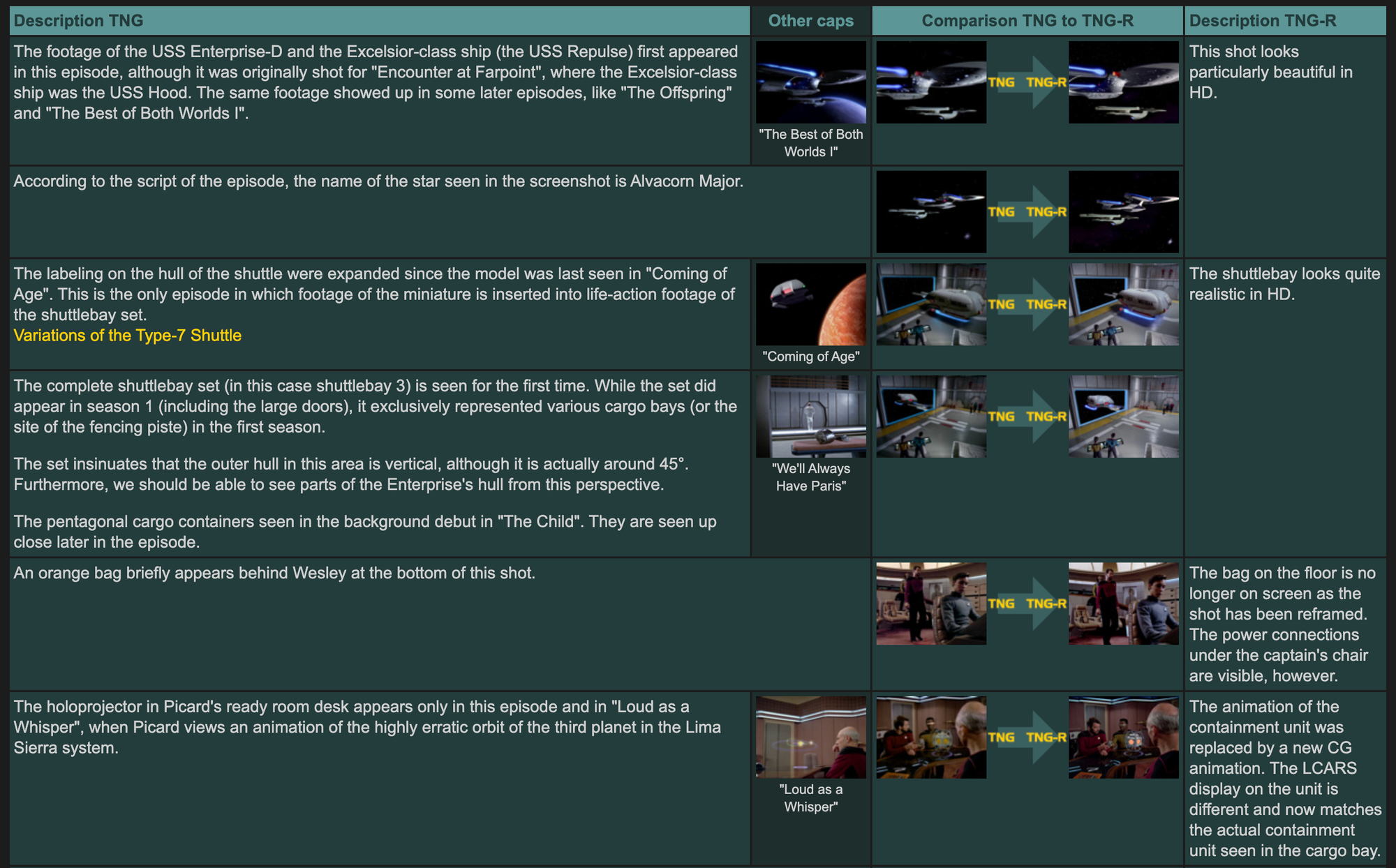
Task: Open TNG Enterprise-D and Excelsior-class ship comparison image
Action: (931, 82)
